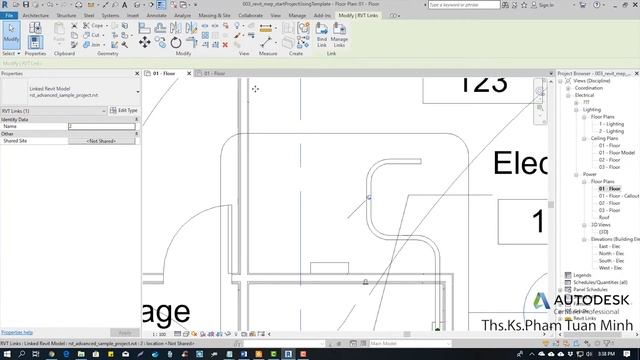Click the 1 : 100 view scale control

[159, 334]
